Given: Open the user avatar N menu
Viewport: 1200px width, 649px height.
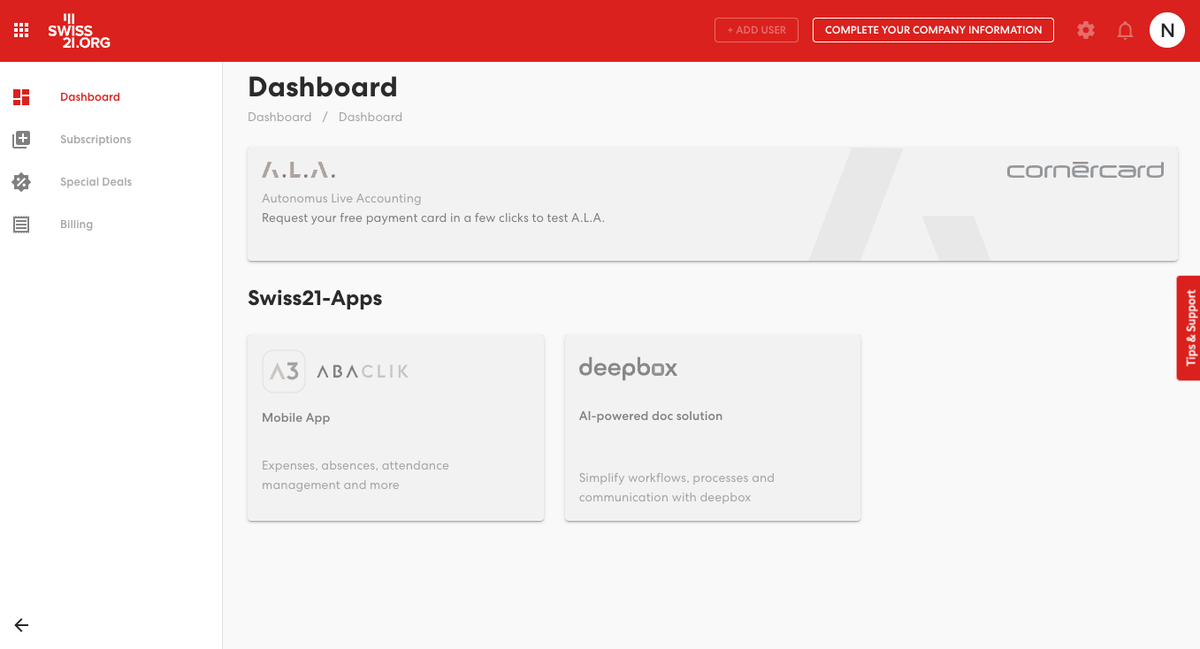Looking at the screenshot, I should point(1167,30).
